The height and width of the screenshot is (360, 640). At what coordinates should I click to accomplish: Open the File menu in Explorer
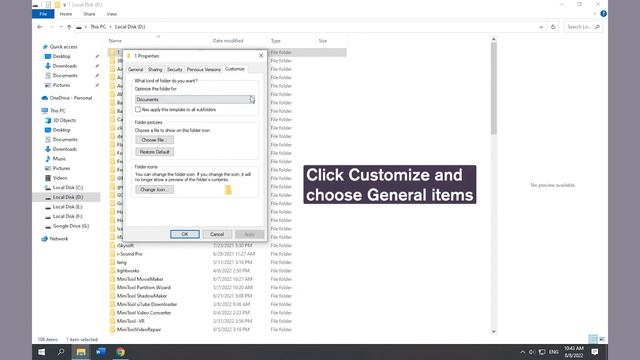[x=43, y=14]
